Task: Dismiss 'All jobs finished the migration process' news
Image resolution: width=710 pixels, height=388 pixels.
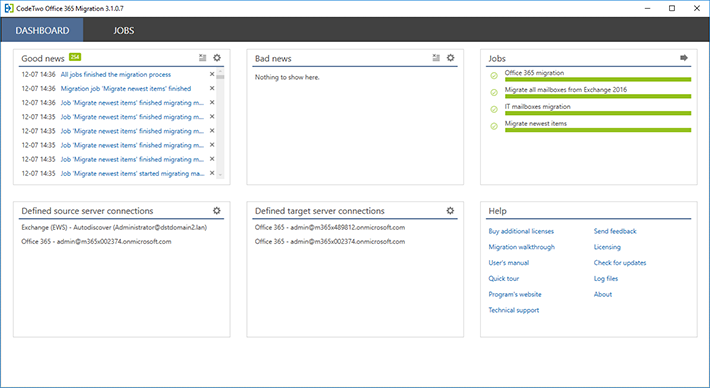Action: coord(212,74)
